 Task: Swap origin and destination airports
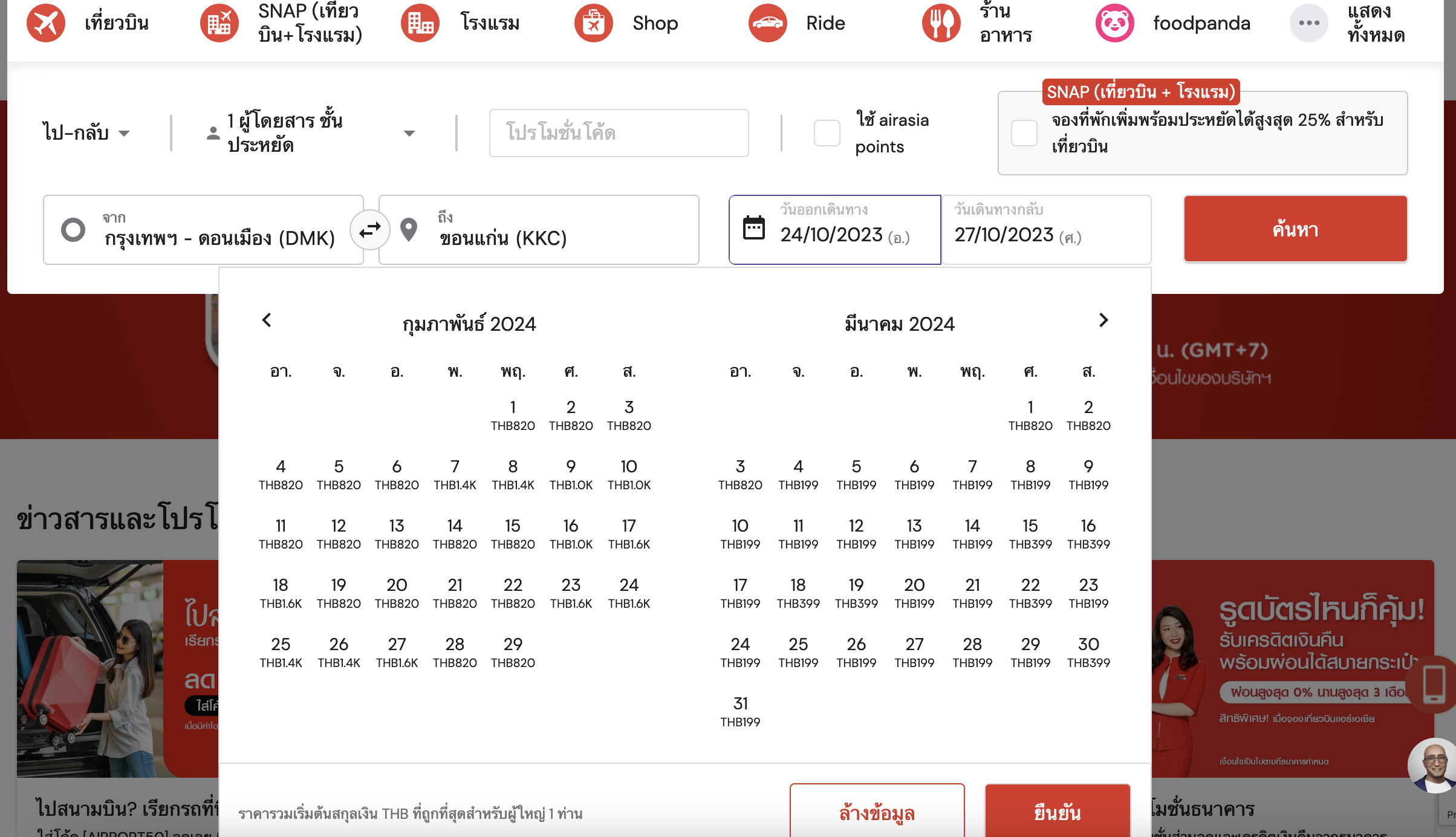coord(369,230)
